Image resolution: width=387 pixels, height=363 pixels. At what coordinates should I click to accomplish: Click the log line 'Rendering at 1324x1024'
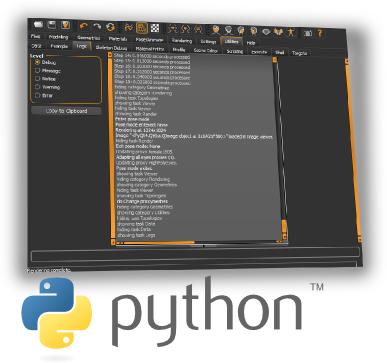[x=141, y=130]
